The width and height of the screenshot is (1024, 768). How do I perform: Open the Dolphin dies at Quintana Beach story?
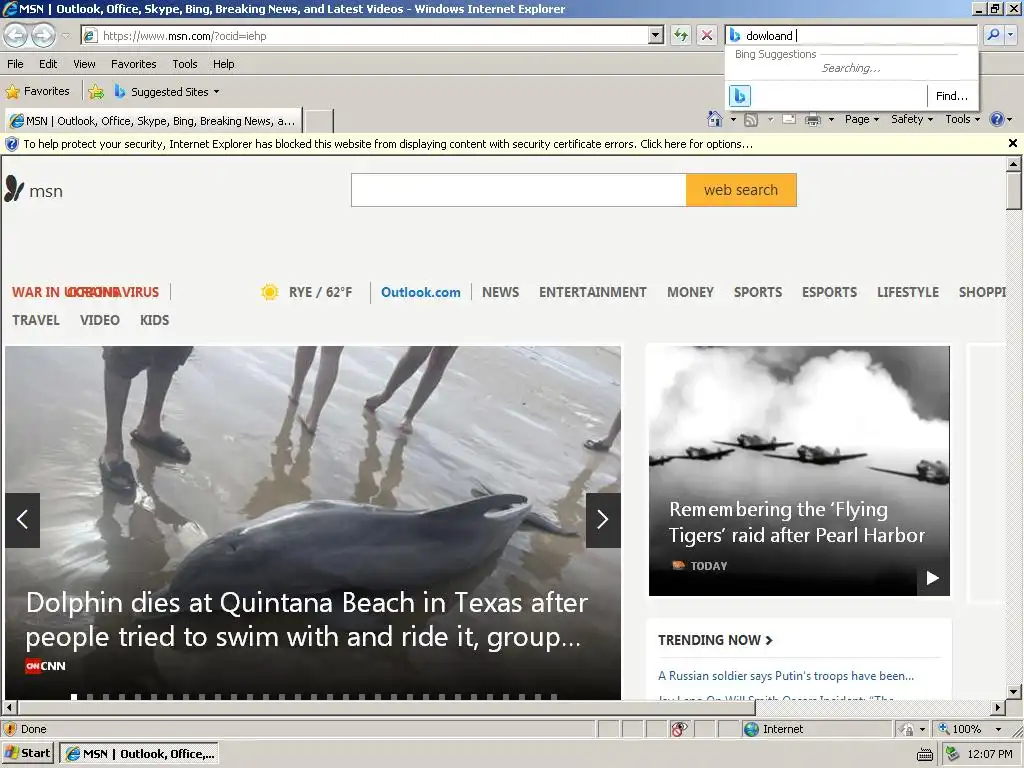[306, 619]
